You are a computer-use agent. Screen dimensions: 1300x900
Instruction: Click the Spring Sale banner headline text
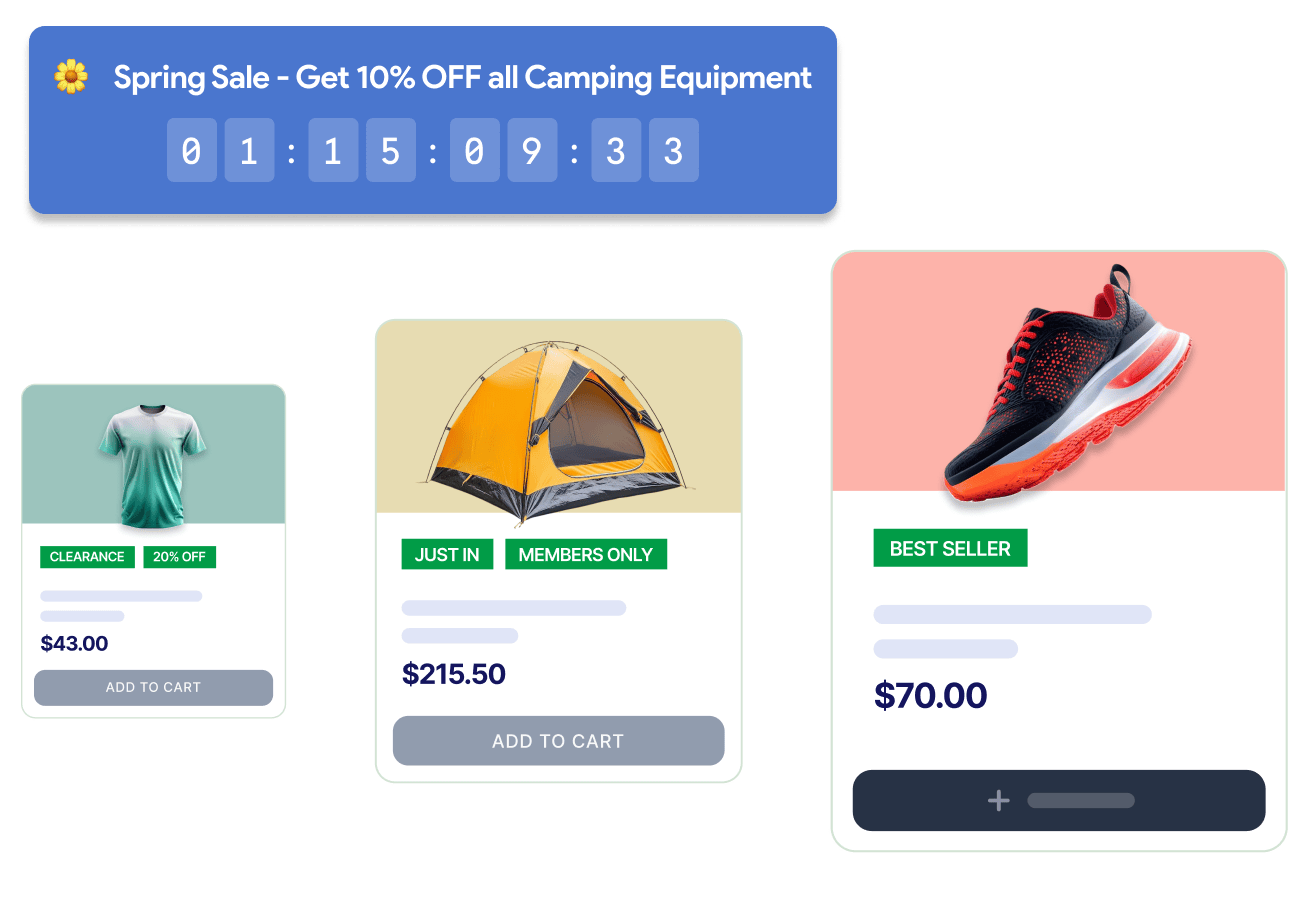point(462,77)
